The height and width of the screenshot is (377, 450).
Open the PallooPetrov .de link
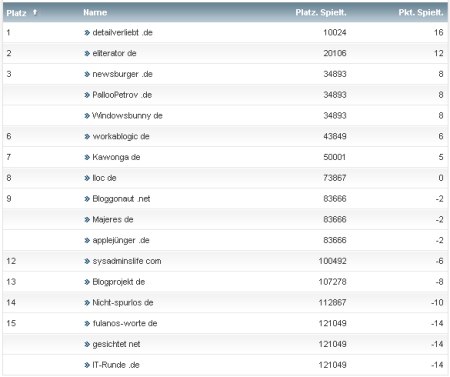(122, 95)
